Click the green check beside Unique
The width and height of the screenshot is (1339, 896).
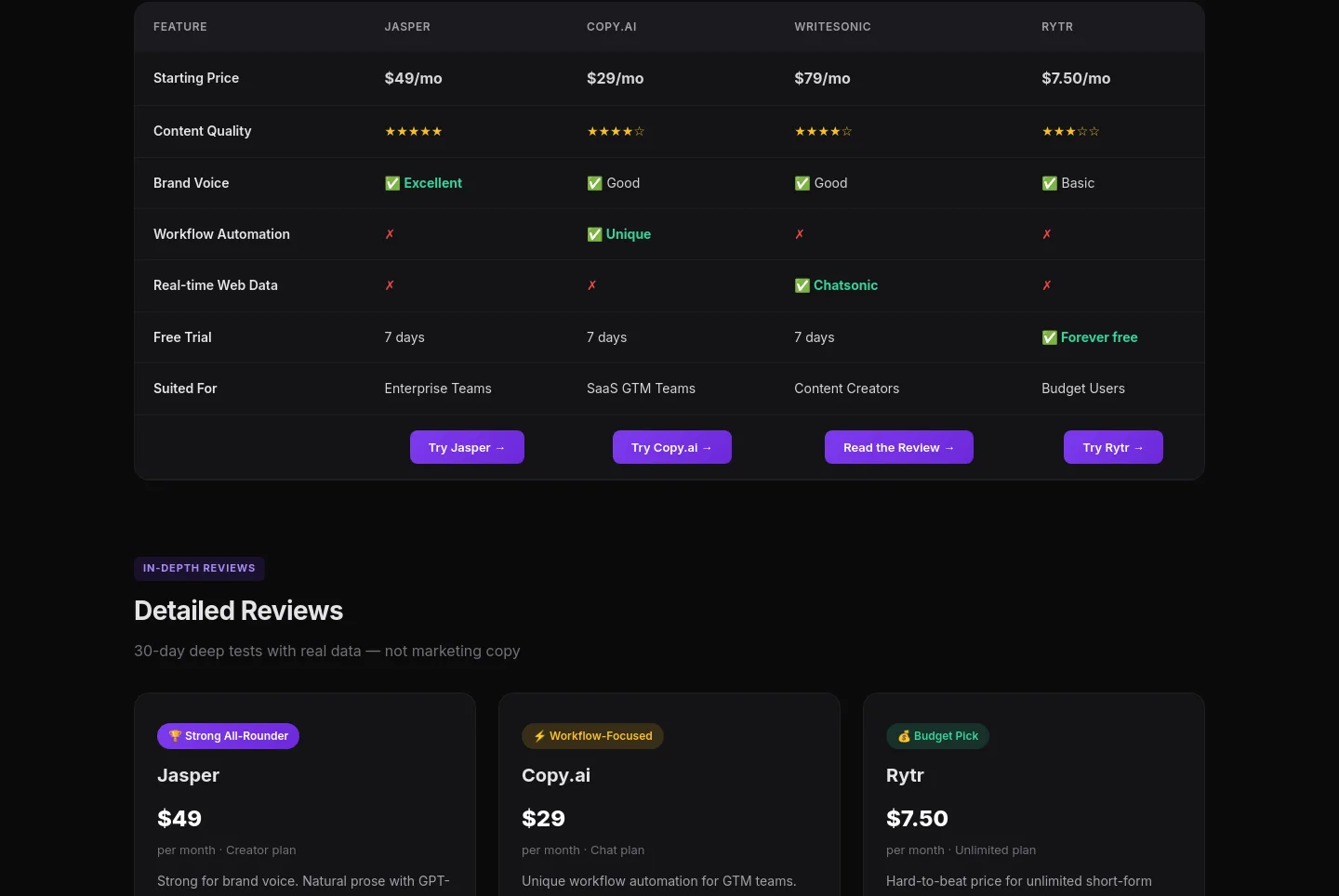pos(594,234)
